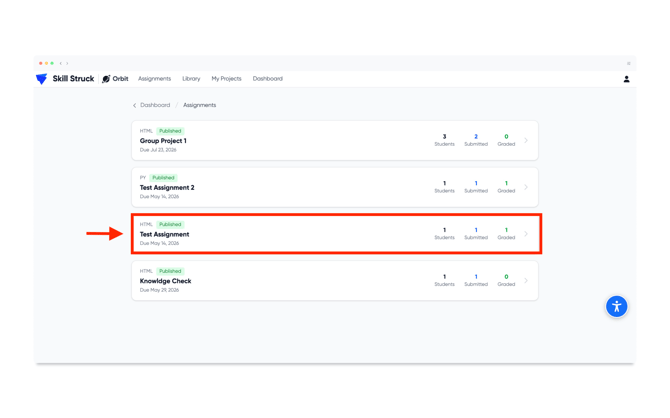Click the browser back arrow
Viewport: 670px width, 418px height.
tap(61, 63)
